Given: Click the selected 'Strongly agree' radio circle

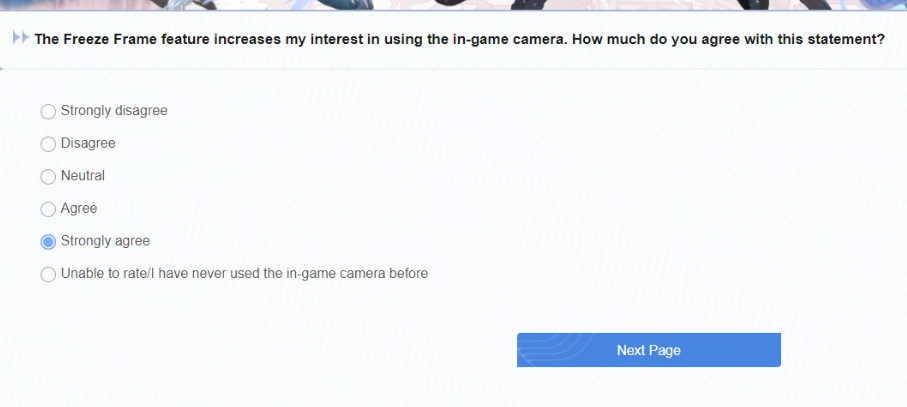Looking at the screenshot, I should click(48, 242).
